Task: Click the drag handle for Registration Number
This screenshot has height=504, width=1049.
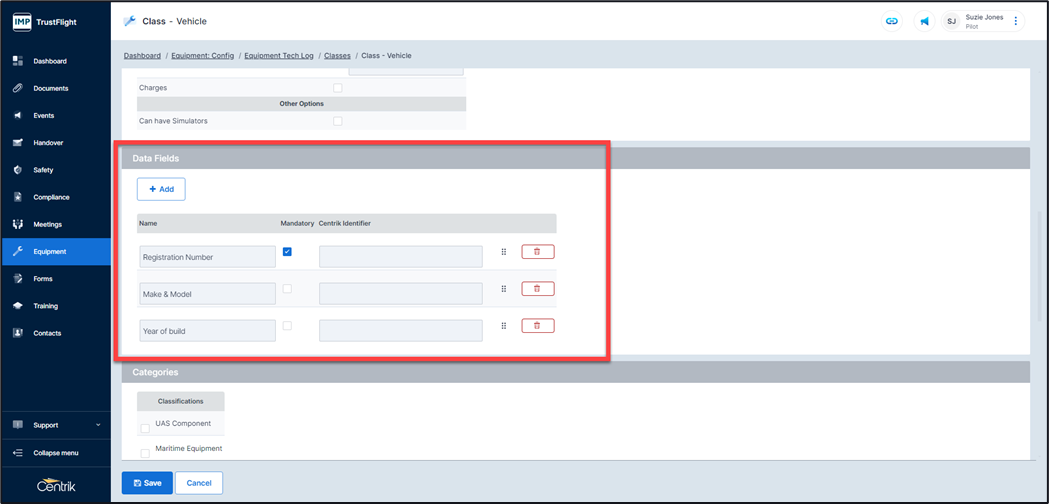Action: tap(503, 252)
